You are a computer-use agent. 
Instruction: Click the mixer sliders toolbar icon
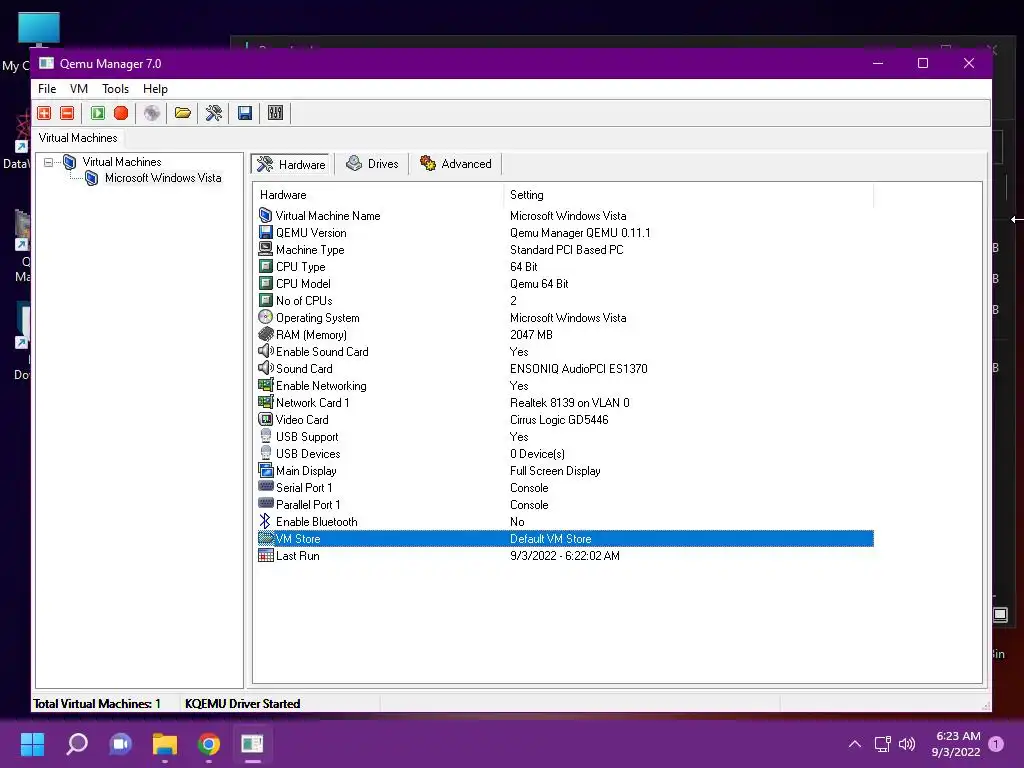click(x=276, y=113)
